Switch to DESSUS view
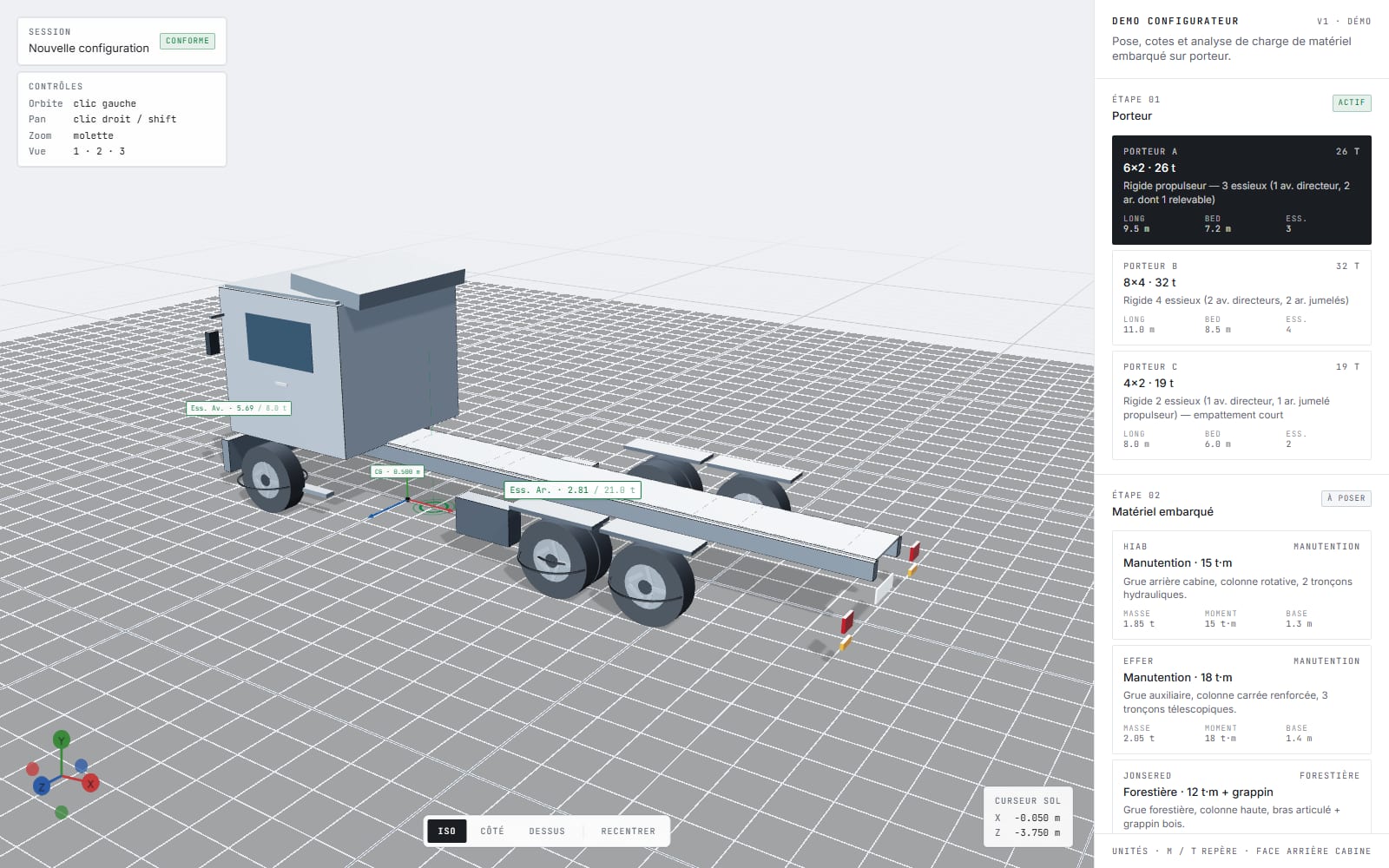This screenshot has width=1389, height=868. point(547,831)
